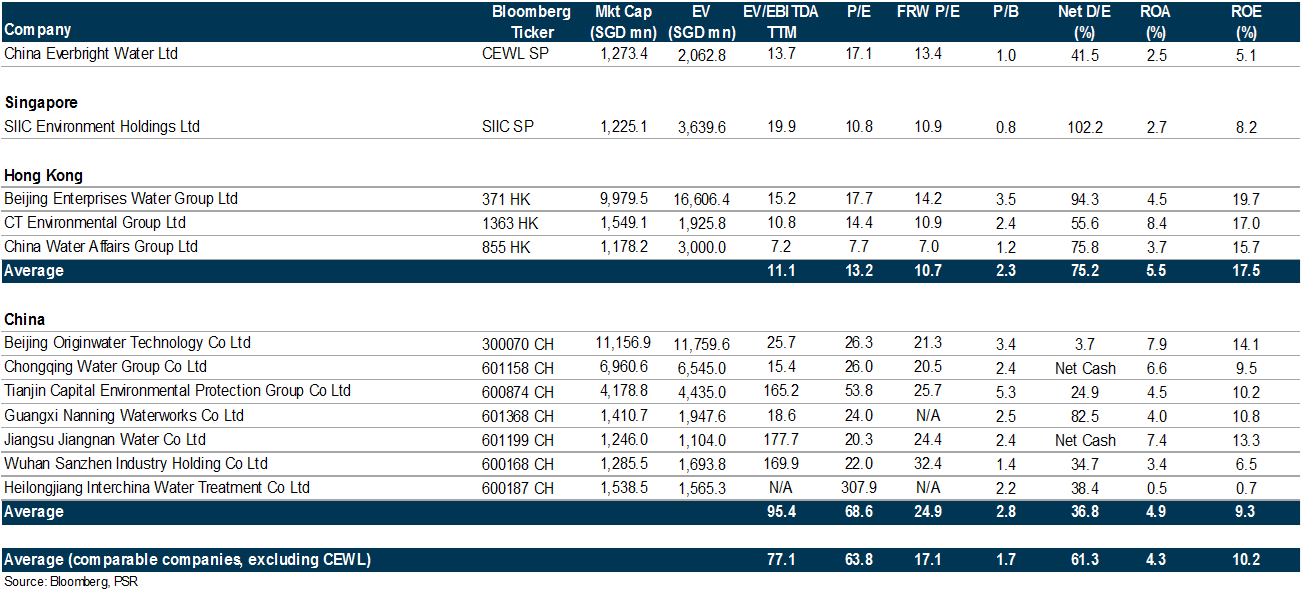Select the ticker "601199 CH"

pos(518,439)
